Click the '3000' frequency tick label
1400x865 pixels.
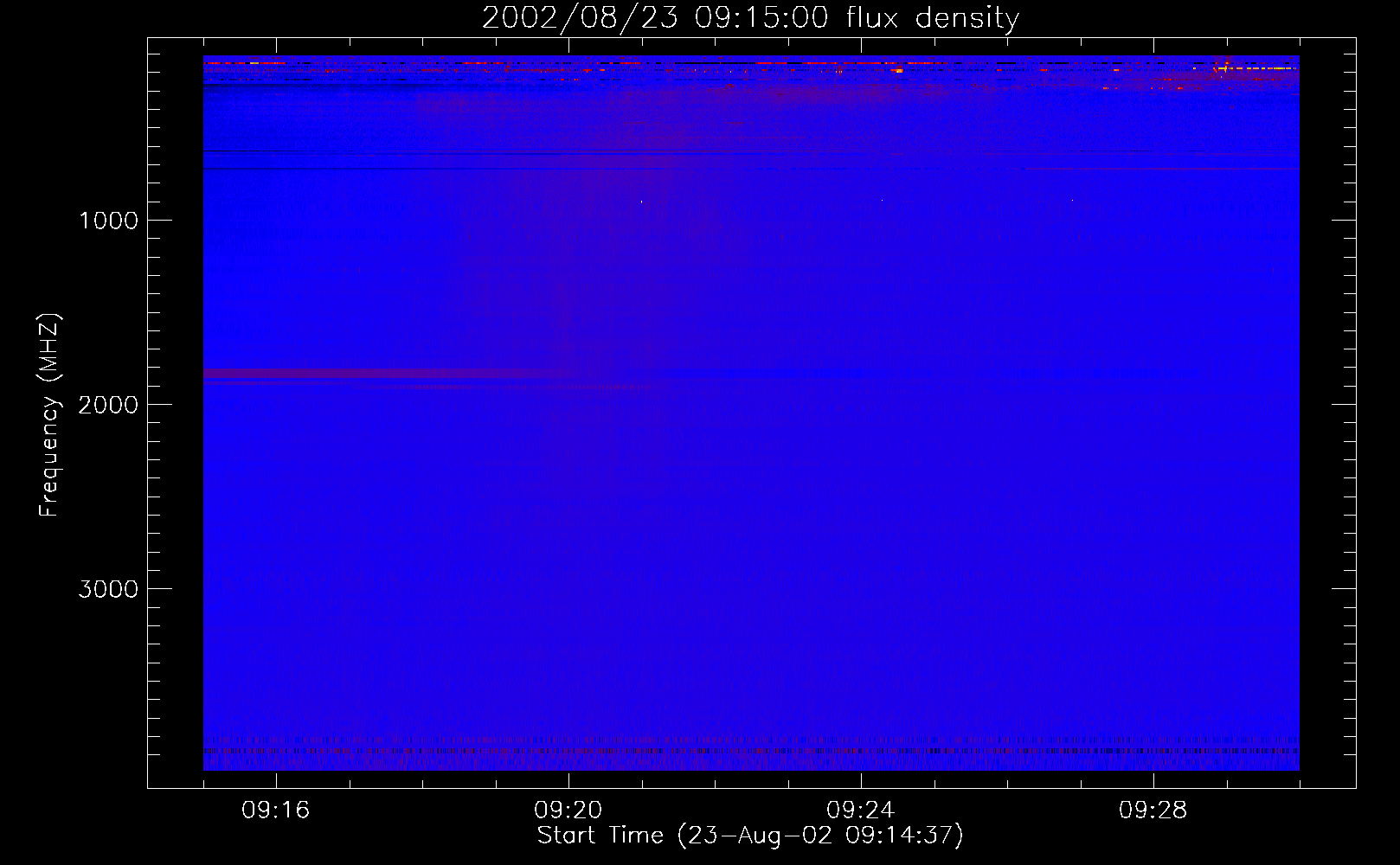(108, 589)
